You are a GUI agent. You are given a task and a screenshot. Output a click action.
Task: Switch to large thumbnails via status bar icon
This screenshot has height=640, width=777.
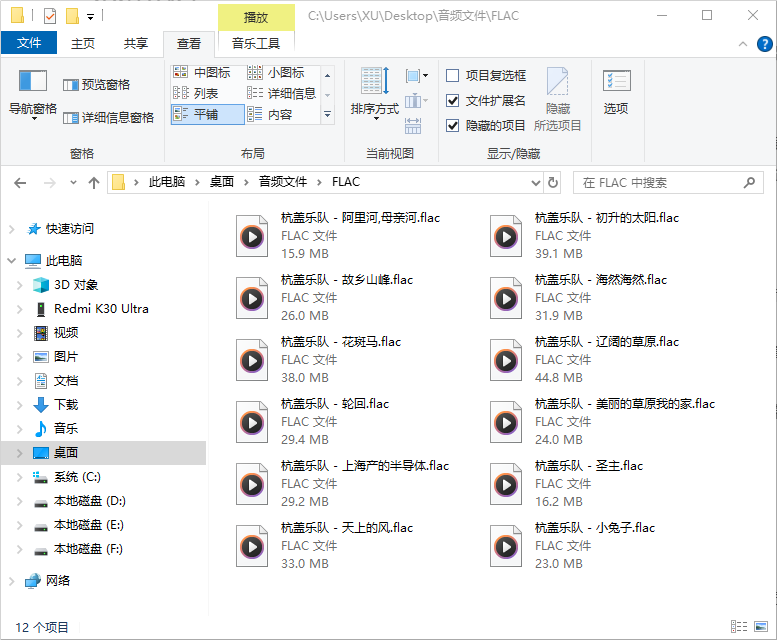coord(761,627)
